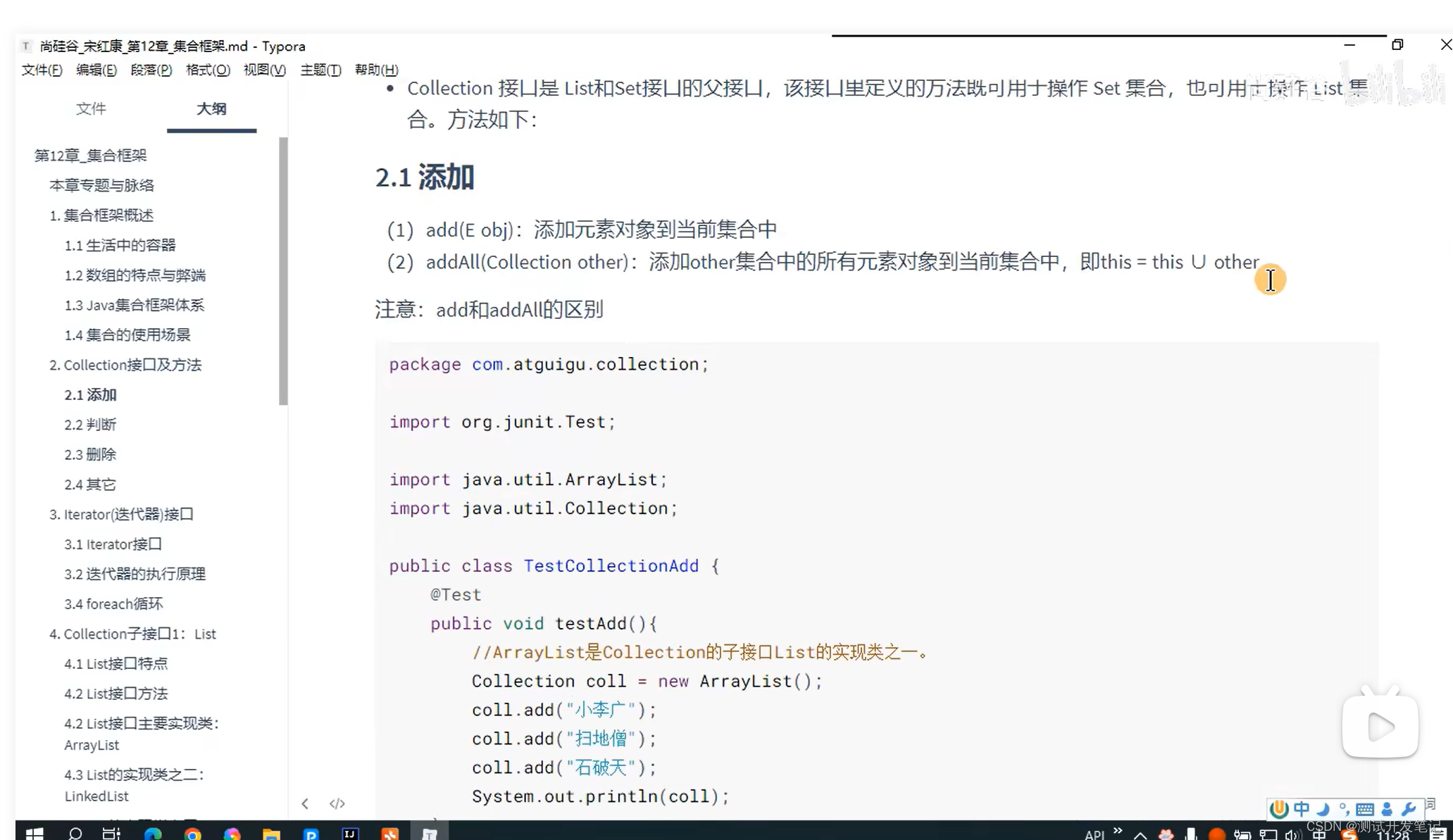1453x840 pixels.
Task: Click the text 注意: add和addAll的区别
Action: [x=489, y=309]
